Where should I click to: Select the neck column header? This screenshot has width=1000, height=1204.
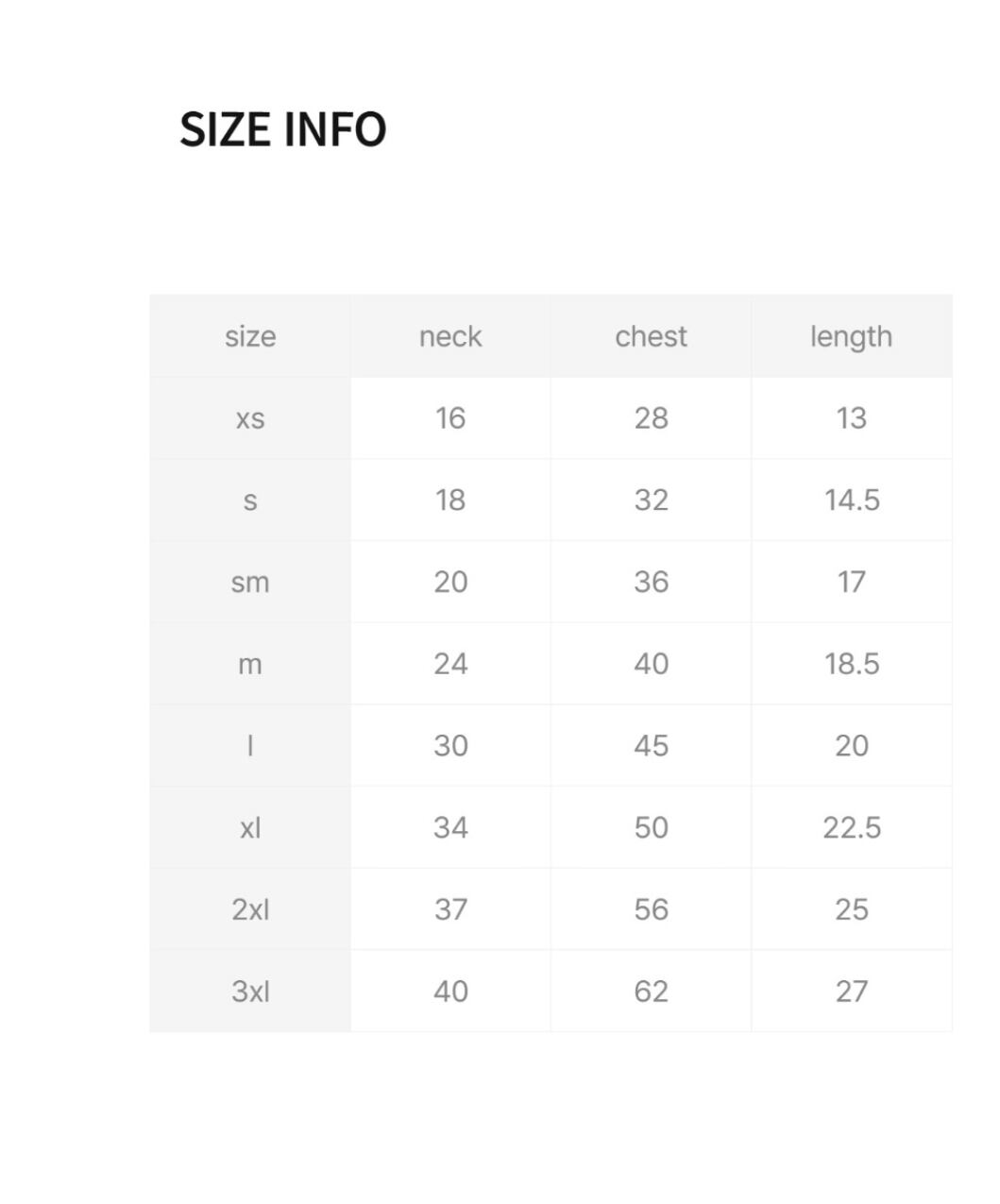[x=450, y=337]
